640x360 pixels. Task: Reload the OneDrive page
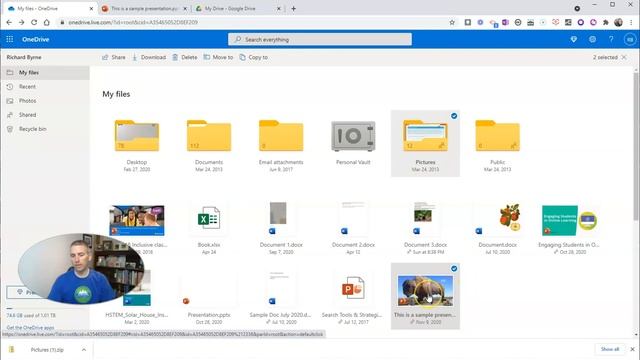point(34,22)
